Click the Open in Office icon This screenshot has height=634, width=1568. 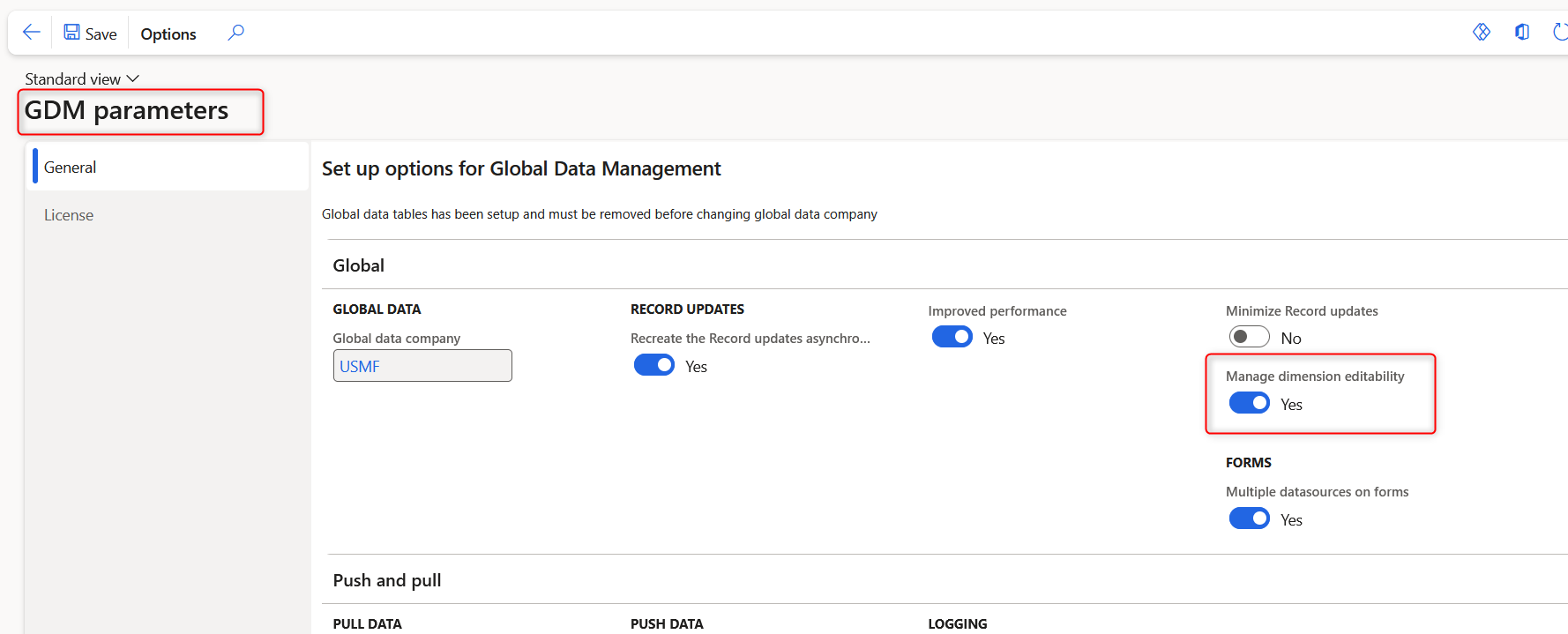(x=1522, y=33)
